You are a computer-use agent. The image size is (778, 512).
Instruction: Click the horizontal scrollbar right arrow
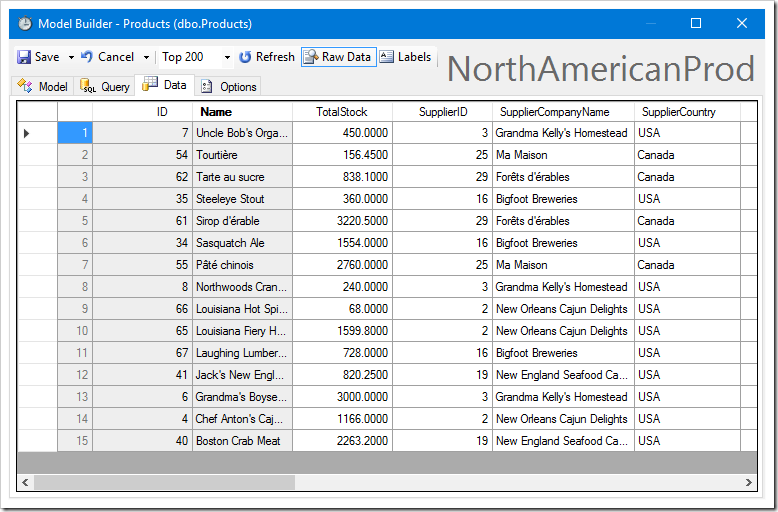[x=749, y=482]
